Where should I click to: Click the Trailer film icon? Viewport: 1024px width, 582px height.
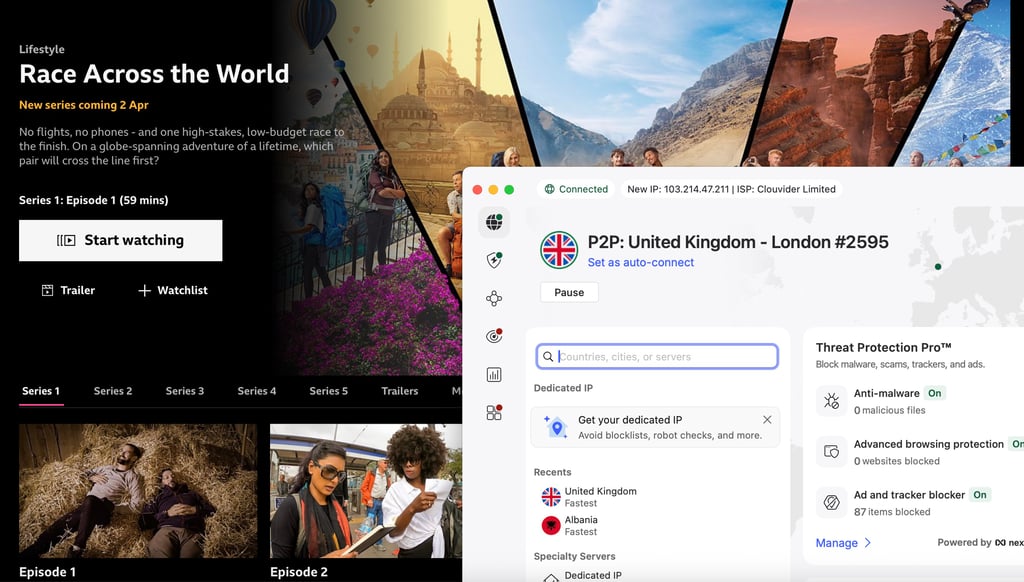48,290
